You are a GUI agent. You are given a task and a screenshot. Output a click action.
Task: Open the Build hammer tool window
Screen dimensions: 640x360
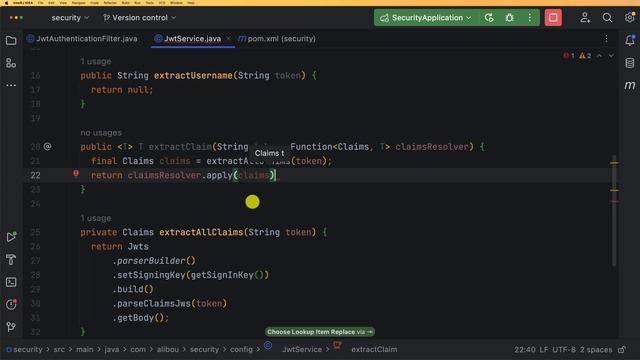(11, 259)
